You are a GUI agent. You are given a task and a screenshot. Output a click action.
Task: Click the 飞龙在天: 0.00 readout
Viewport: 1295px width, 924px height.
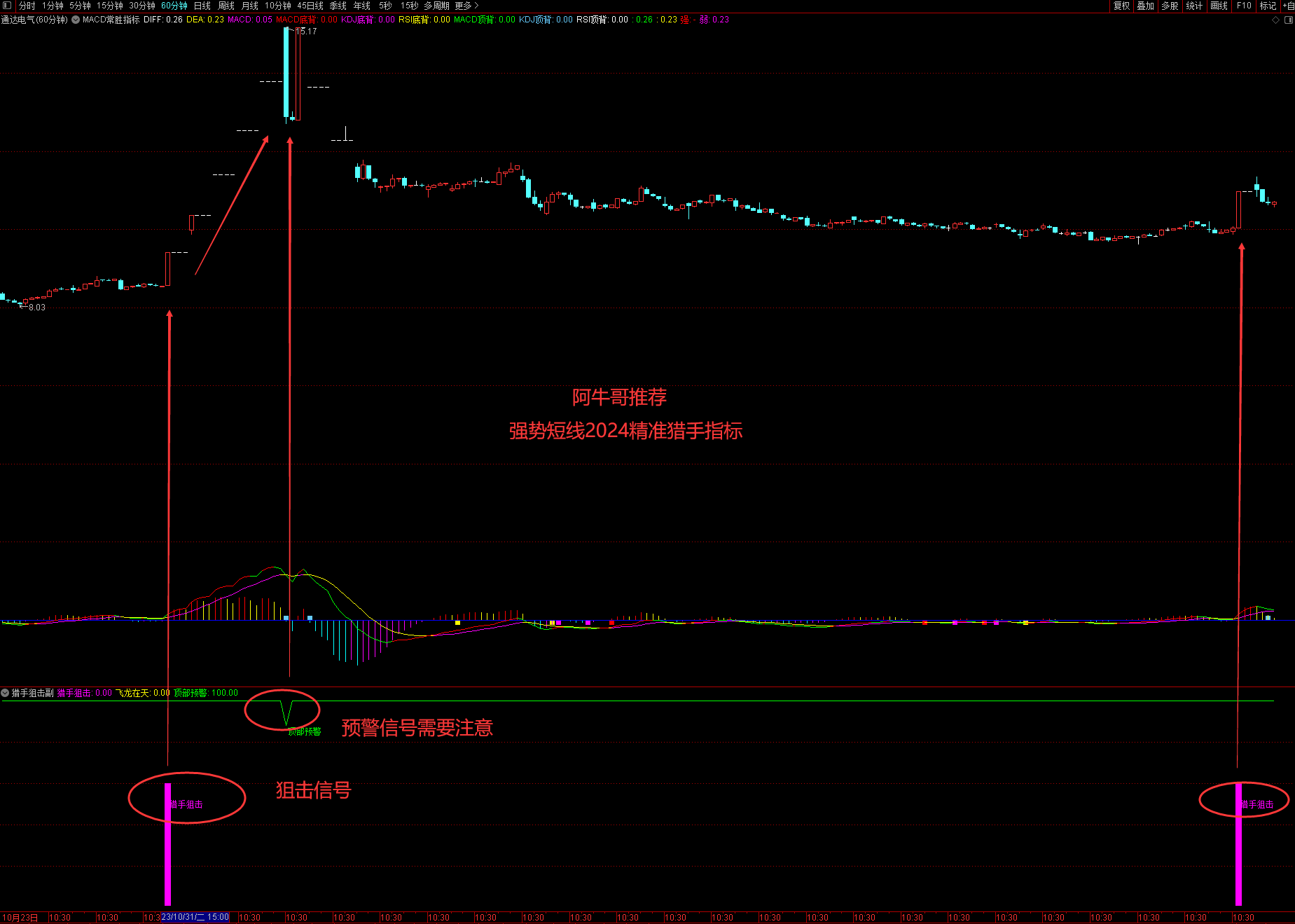pos(142,693)
